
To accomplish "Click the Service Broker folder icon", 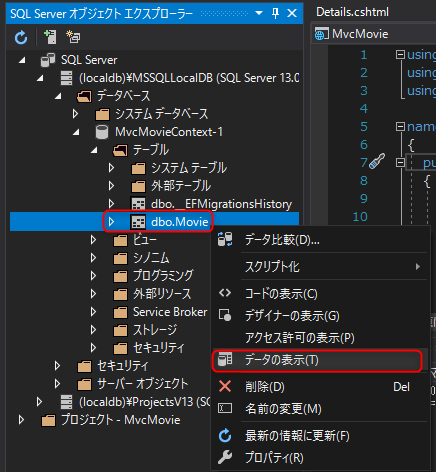I will click(x=120, y=312).
